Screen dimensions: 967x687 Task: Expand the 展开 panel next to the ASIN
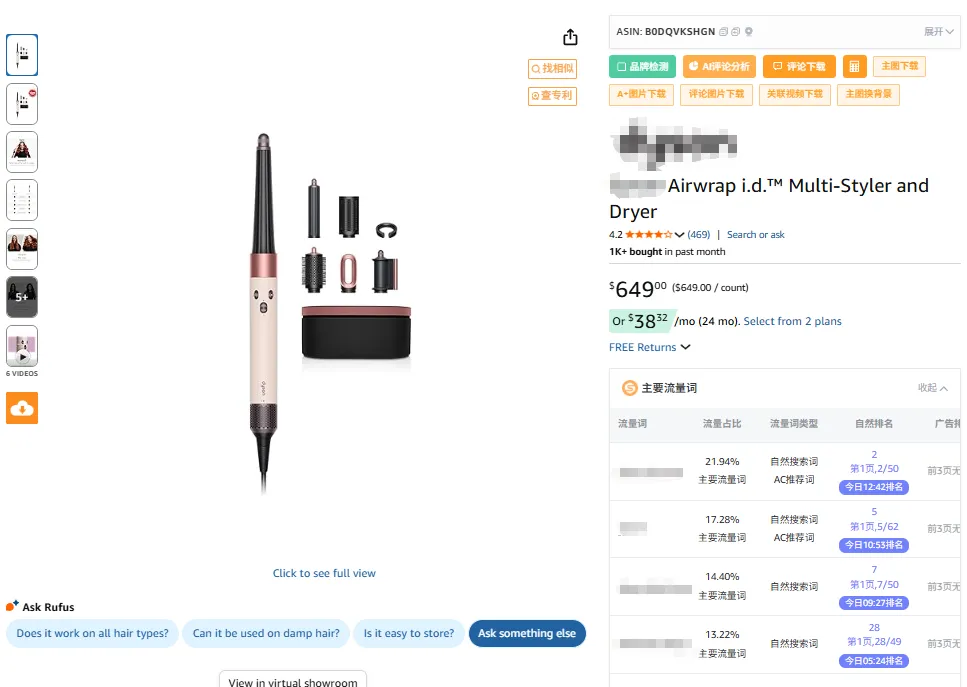(x=936, y=31)
